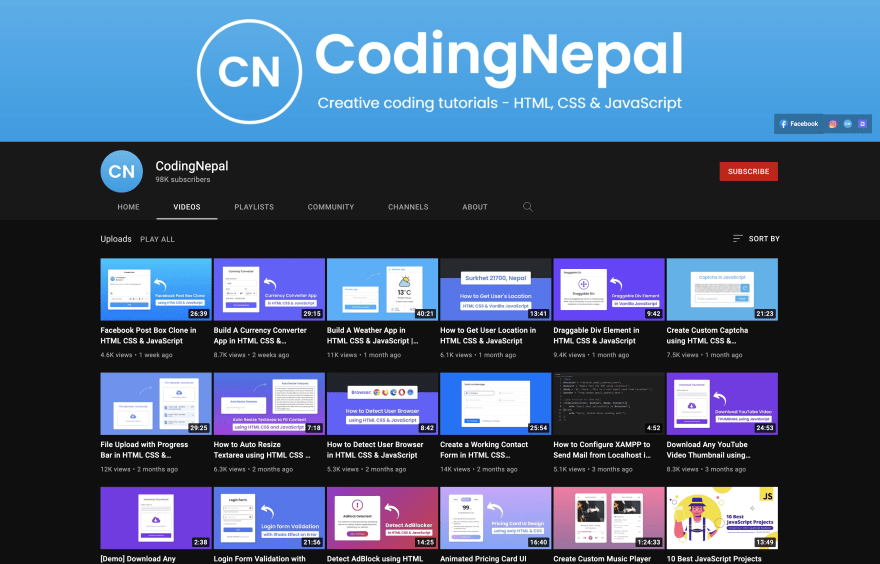Open Custom Music Player video thumbnail
This screenshot has height=564, width=880.
click(609, 518)
